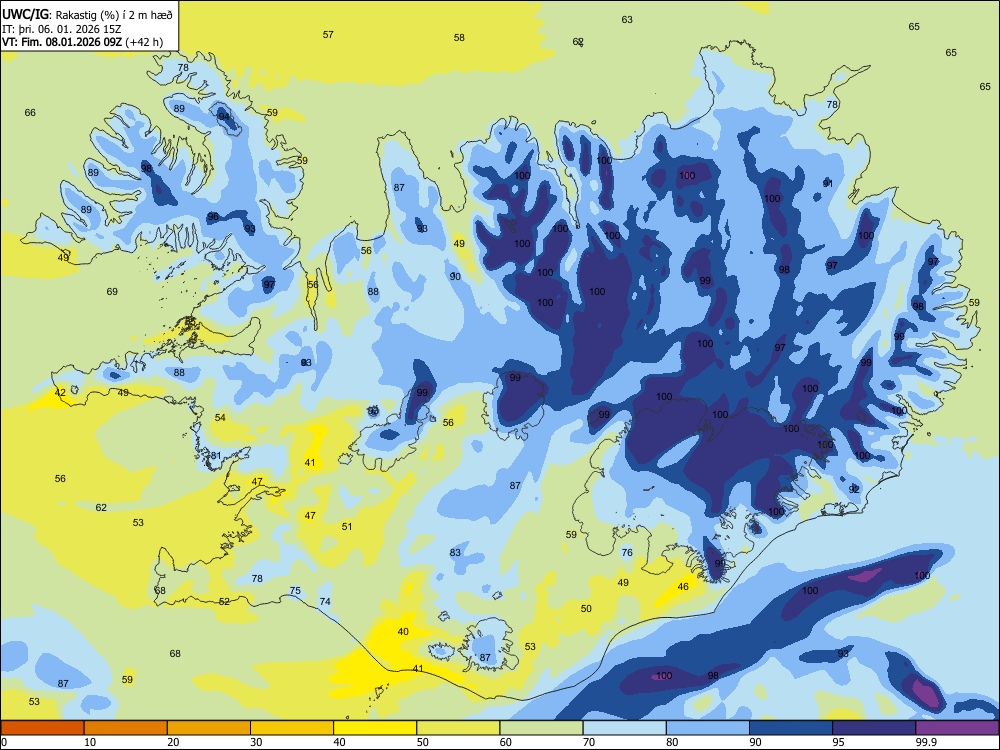Click the humidity value '91' in the northeast

tap(828, 184)
